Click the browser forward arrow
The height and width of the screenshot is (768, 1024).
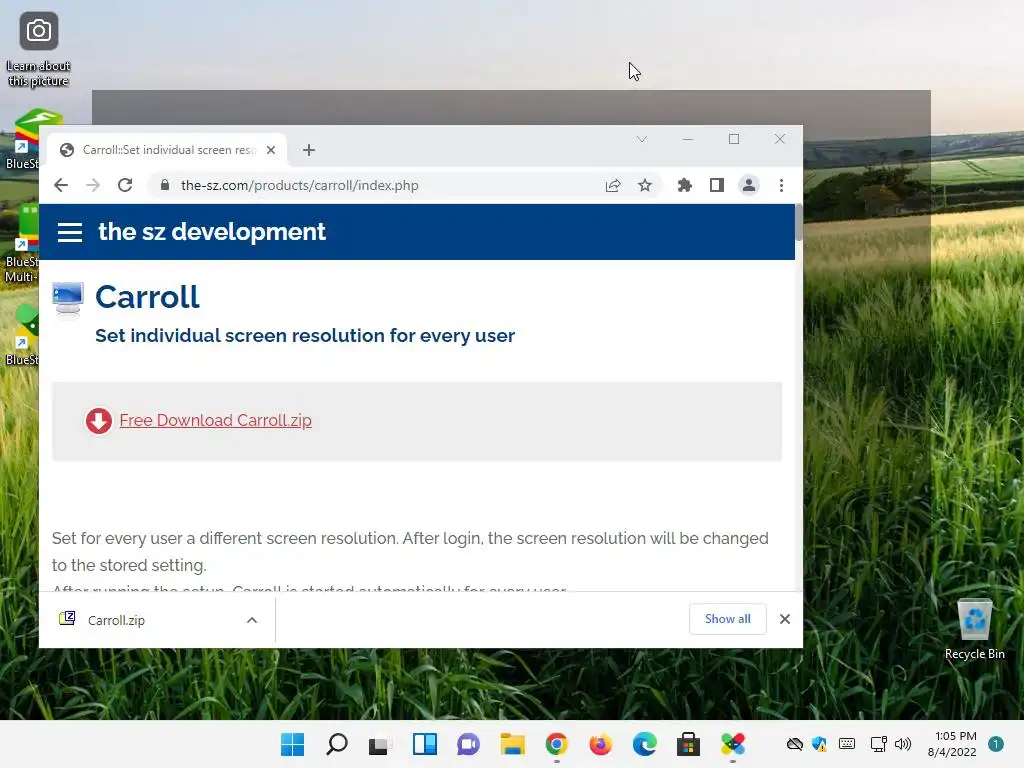point(93,185)
